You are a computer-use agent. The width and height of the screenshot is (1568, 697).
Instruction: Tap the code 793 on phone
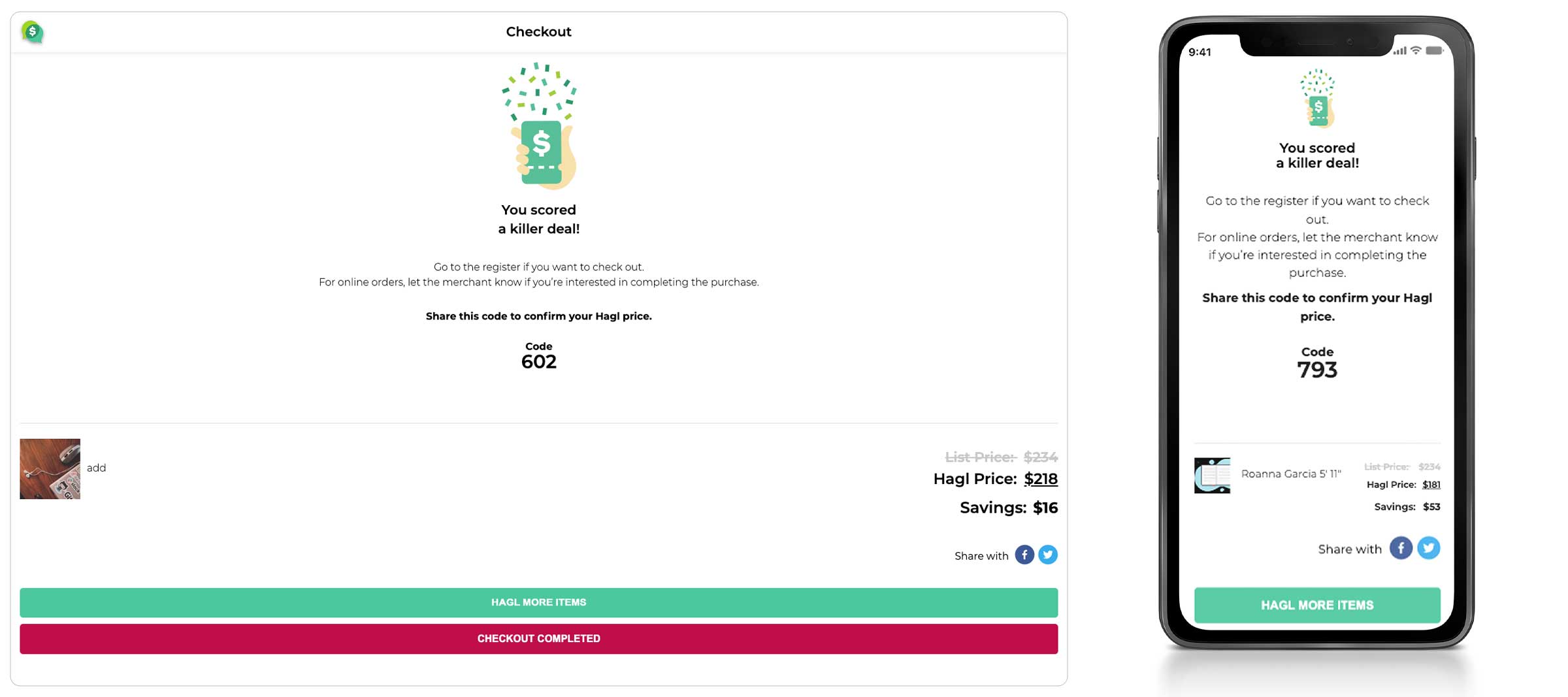pos(1317,370)
